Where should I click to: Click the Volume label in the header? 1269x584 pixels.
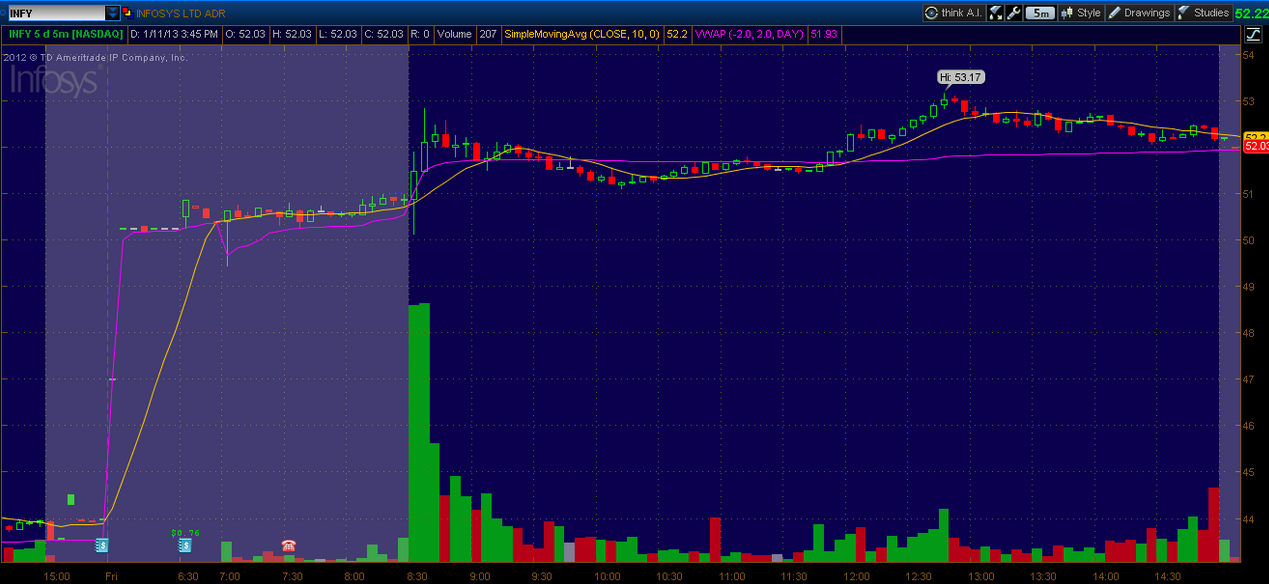click(x=452, y=33)
